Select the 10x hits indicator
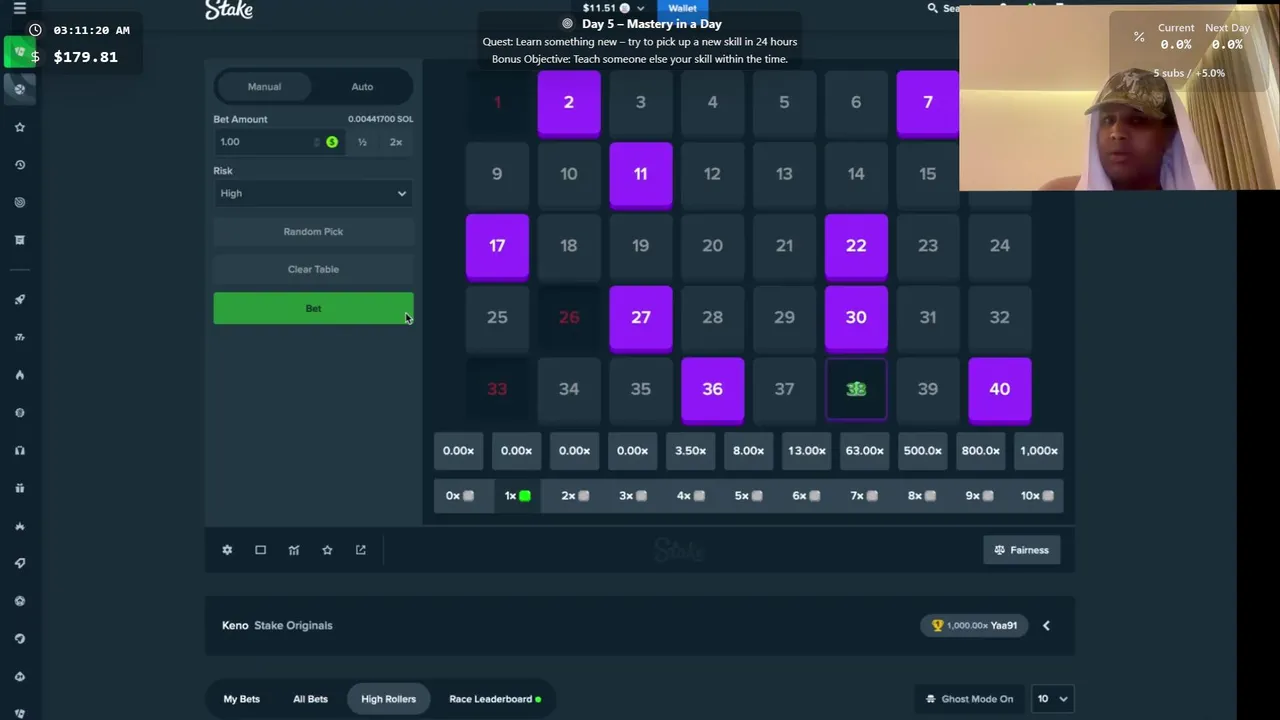The width and height of the screenshot is (1280, 720). pyautogui.click(x=1037, y=496)
